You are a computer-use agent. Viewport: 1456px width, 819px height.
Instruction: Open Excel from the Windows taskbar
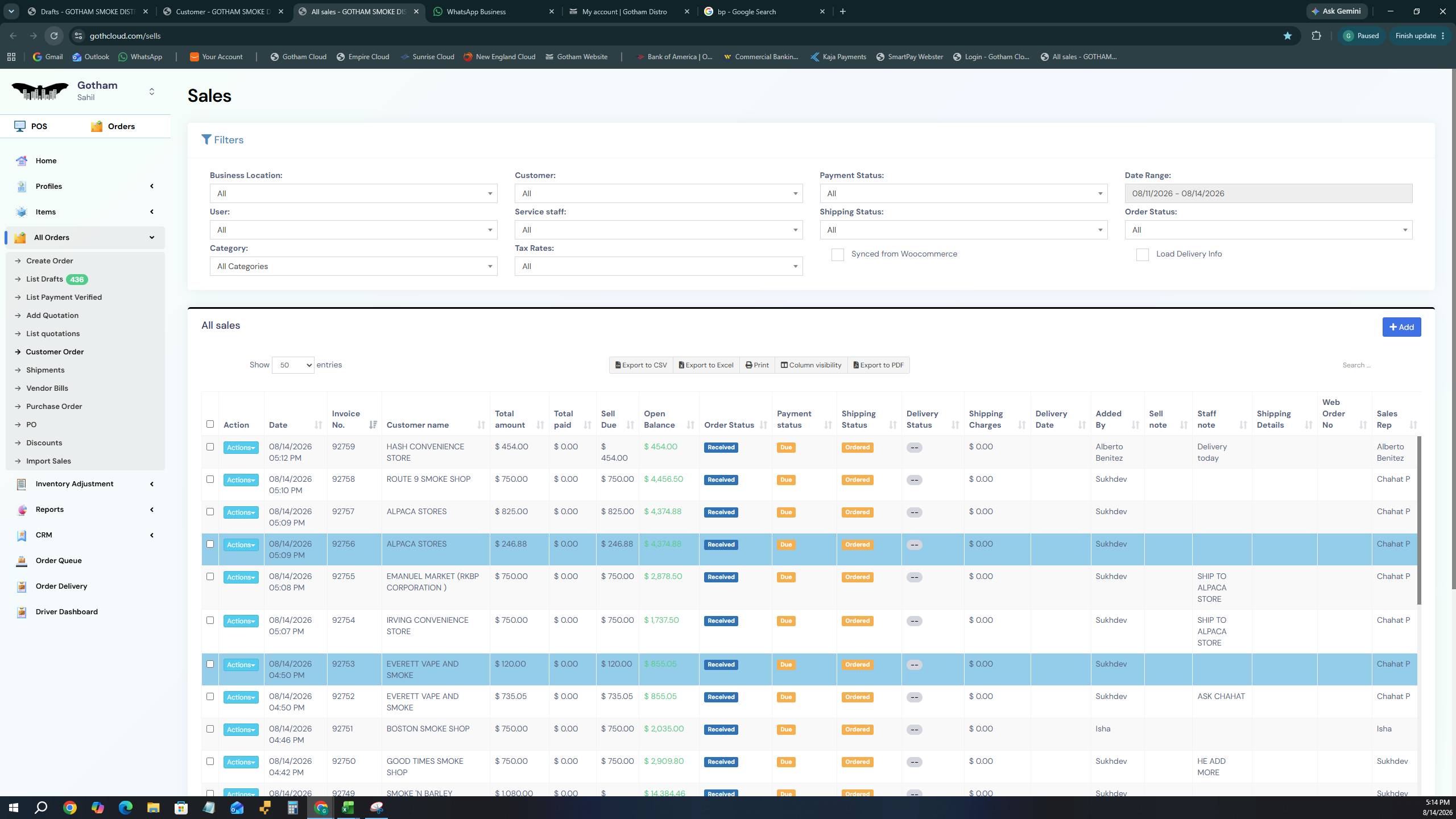348,808
